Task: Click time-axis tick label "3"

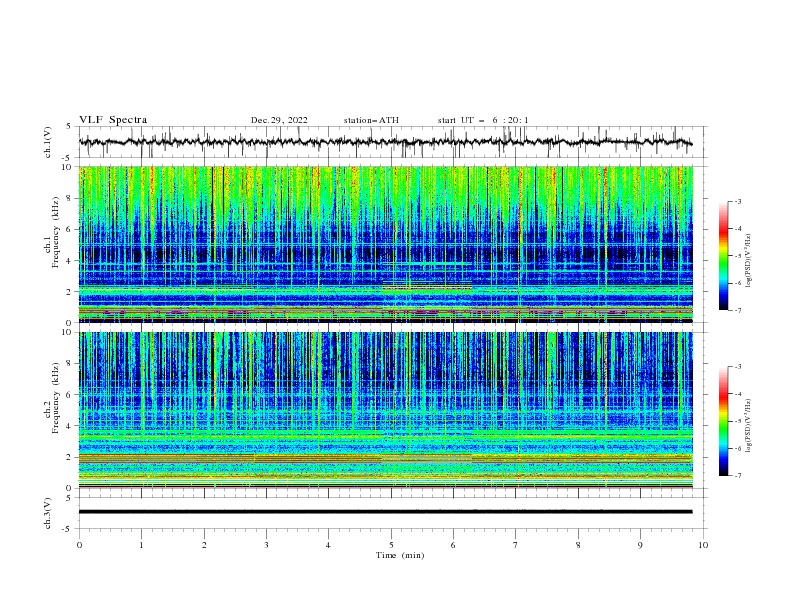Action: [266, 545]
